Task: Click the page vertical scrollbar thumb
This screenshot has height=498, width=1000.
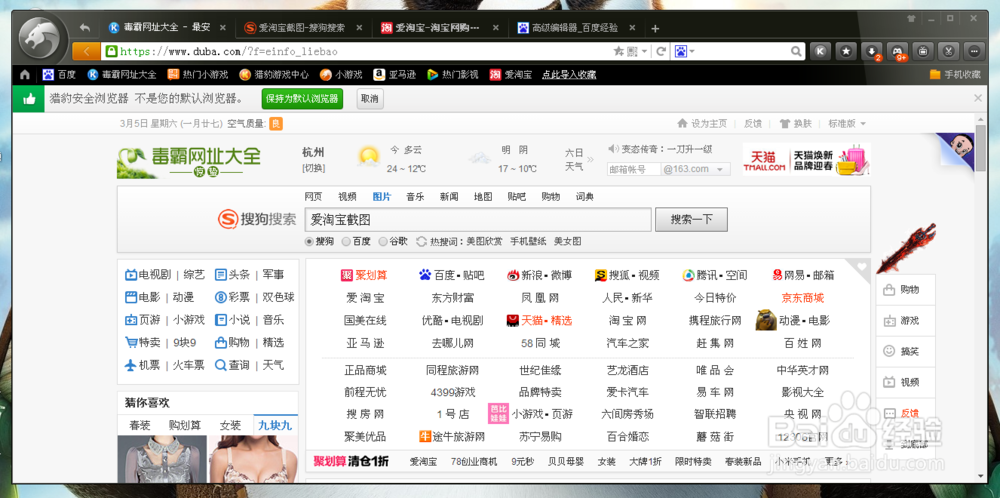Action: point(980,148)
